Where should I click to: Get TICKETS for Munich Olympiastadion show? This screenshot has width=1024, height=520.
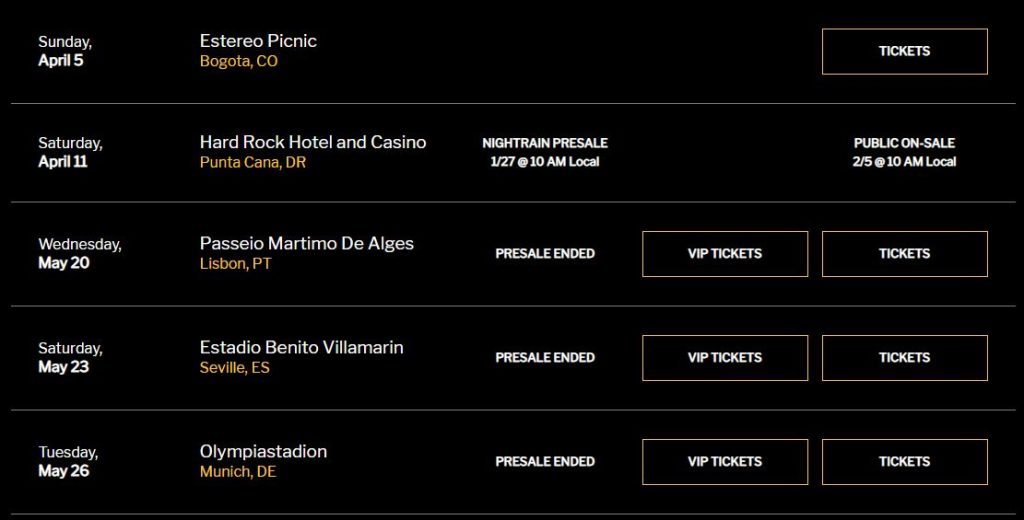[904, 462]
